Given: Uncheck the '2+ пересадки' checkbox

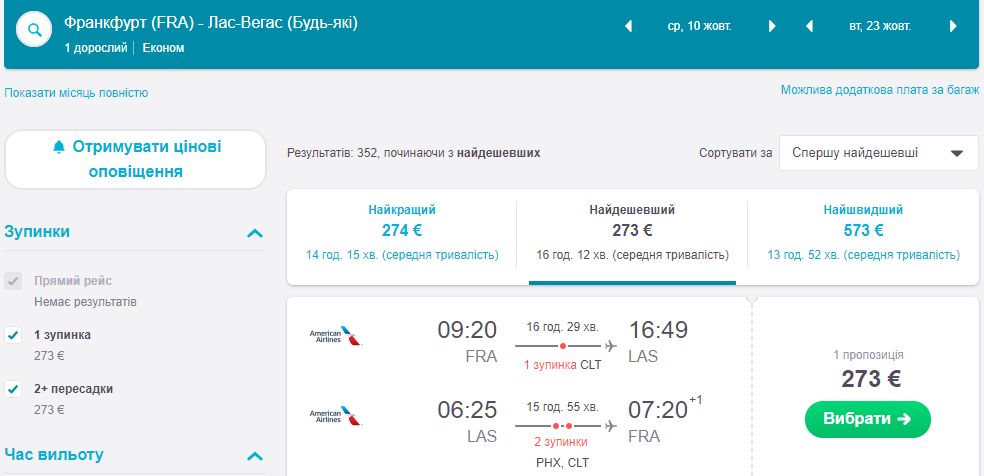Looking at the screenshot, I should click(14, 388).
